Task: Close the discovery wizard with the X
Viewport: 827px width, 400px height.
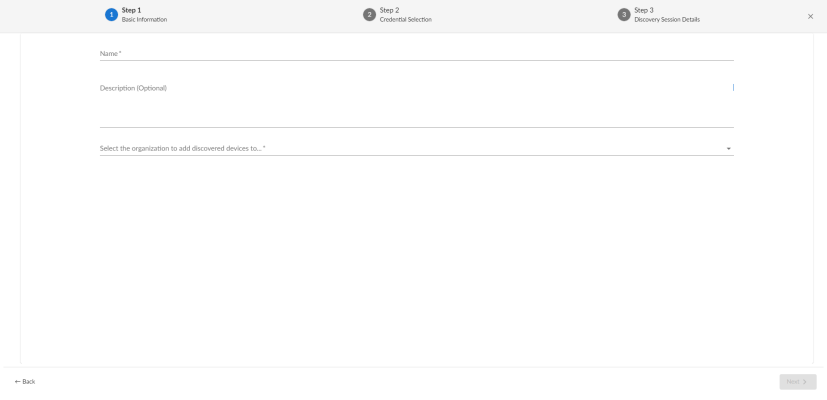Action: tap(810, 16)
